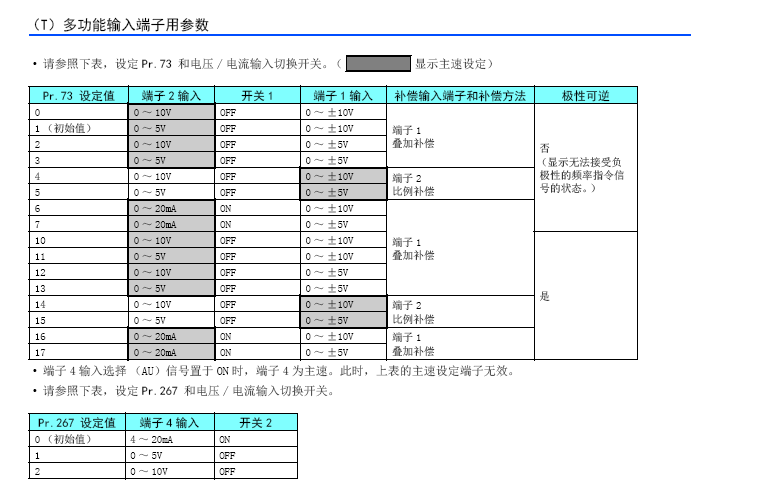Click the 'Pr. 73 设定值' column header
This screenshot has height=486, width=762.
click(79, 96)
